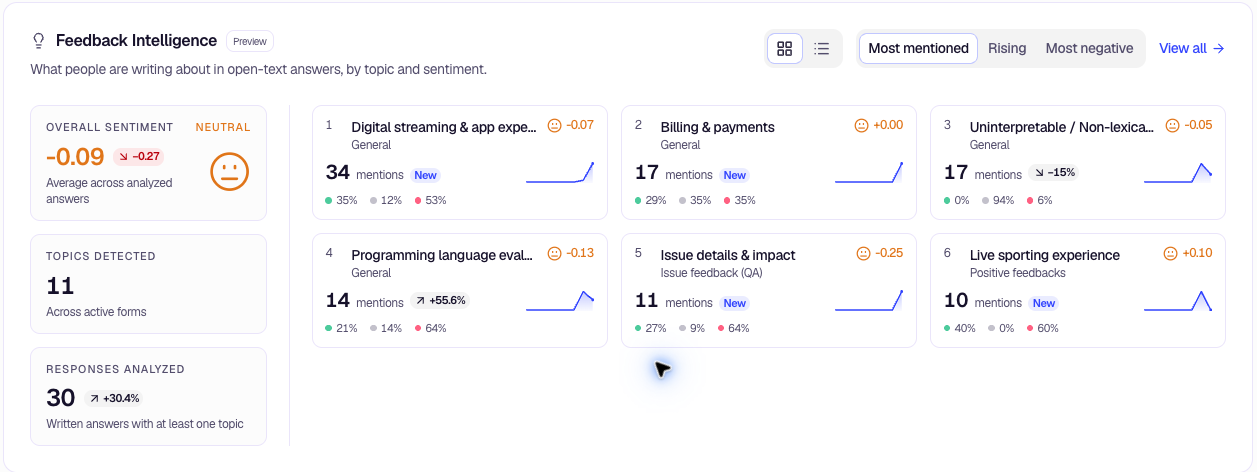Open the Digital streaming & app topic title
Screen dimensions: 1257x472
pos(444,127)
